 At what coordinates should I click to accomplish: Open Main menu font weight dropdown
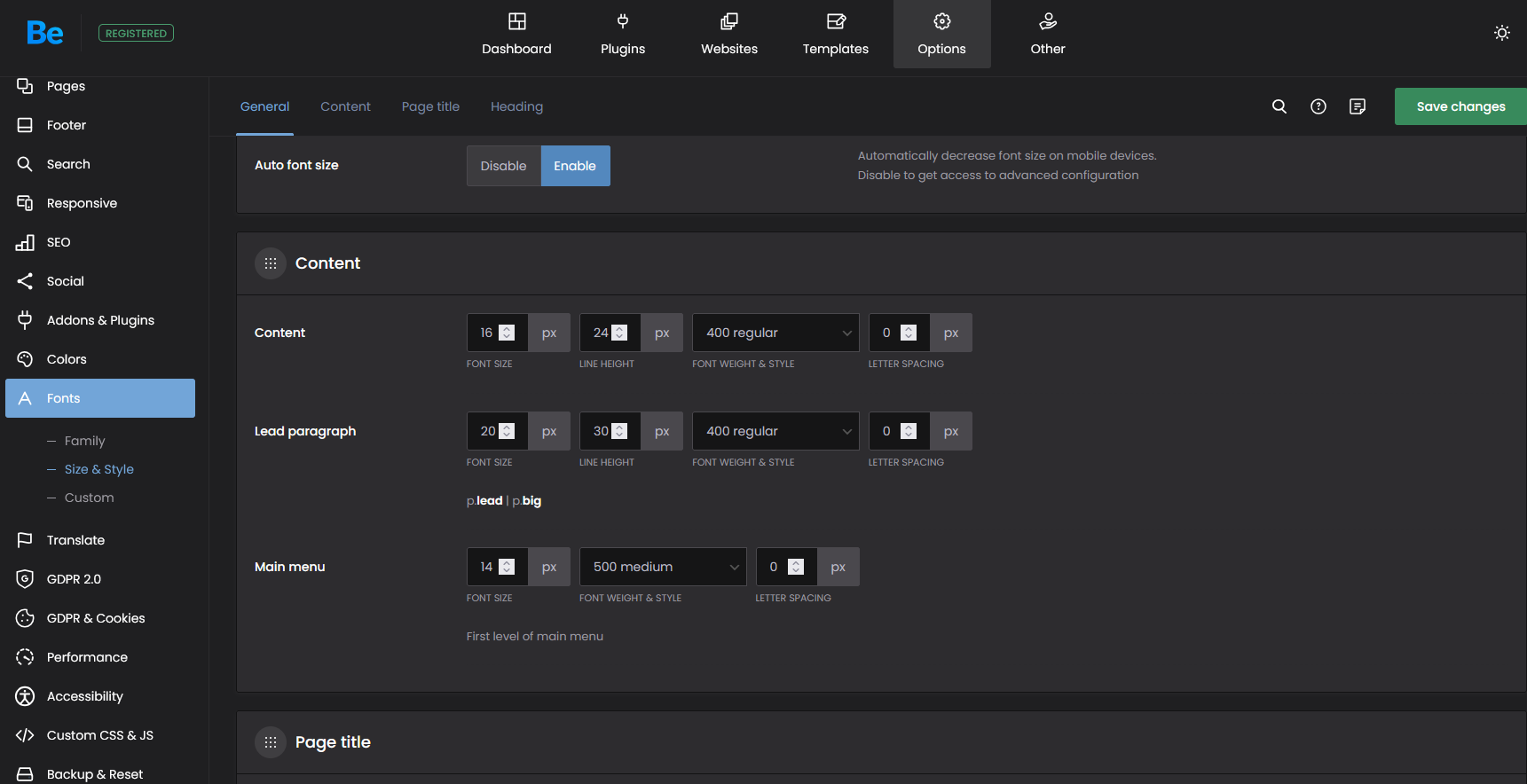click(x=662, y=567)
